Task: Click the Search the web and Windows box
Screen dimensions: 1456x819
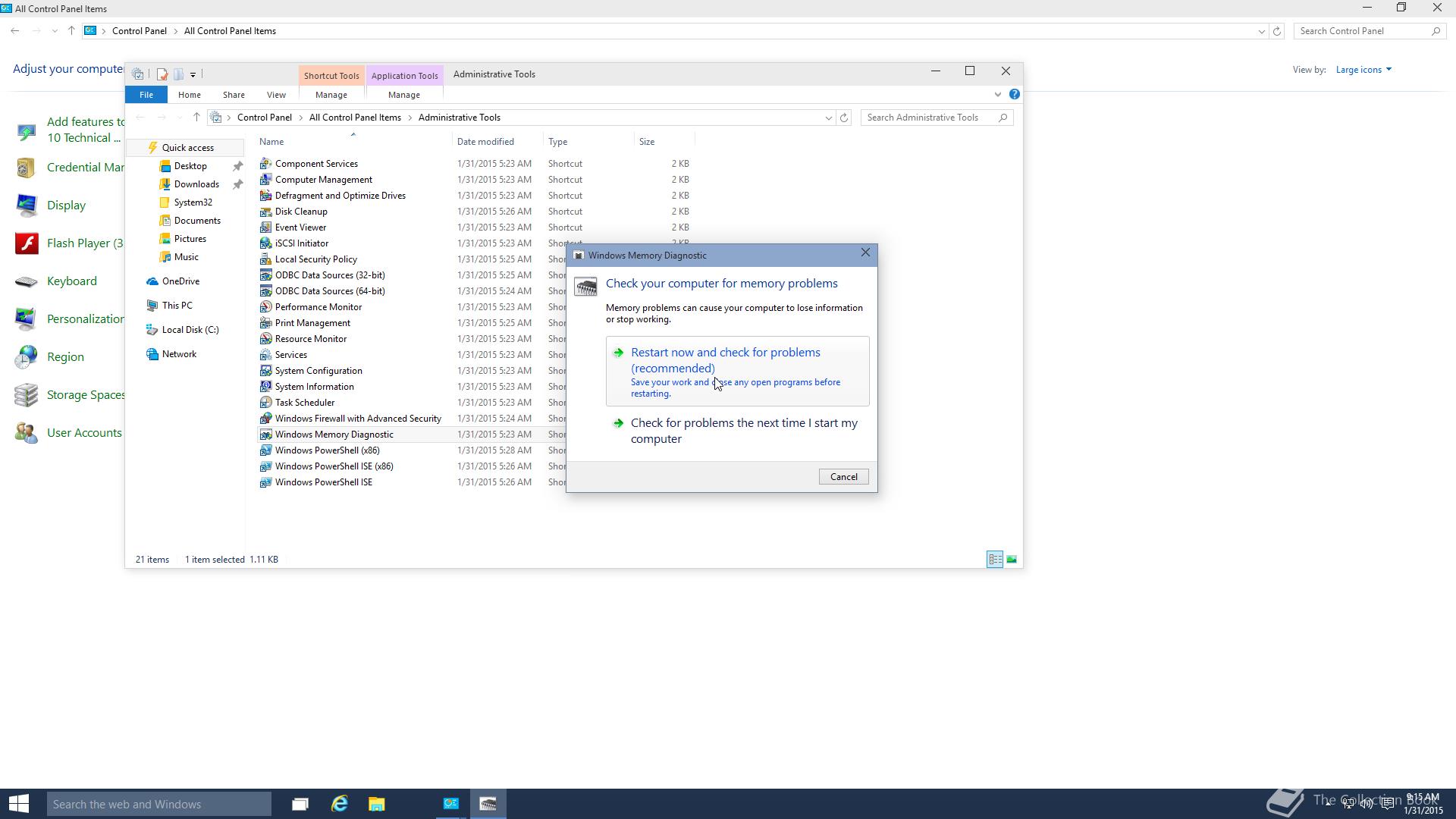Action: pos(158,804)
